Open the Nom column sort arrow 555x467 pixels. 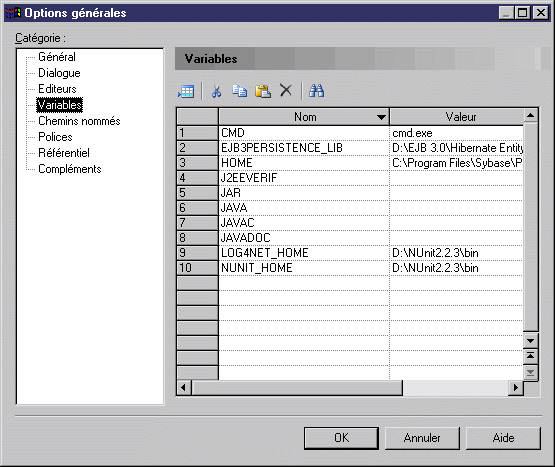(x=381, y=117)
